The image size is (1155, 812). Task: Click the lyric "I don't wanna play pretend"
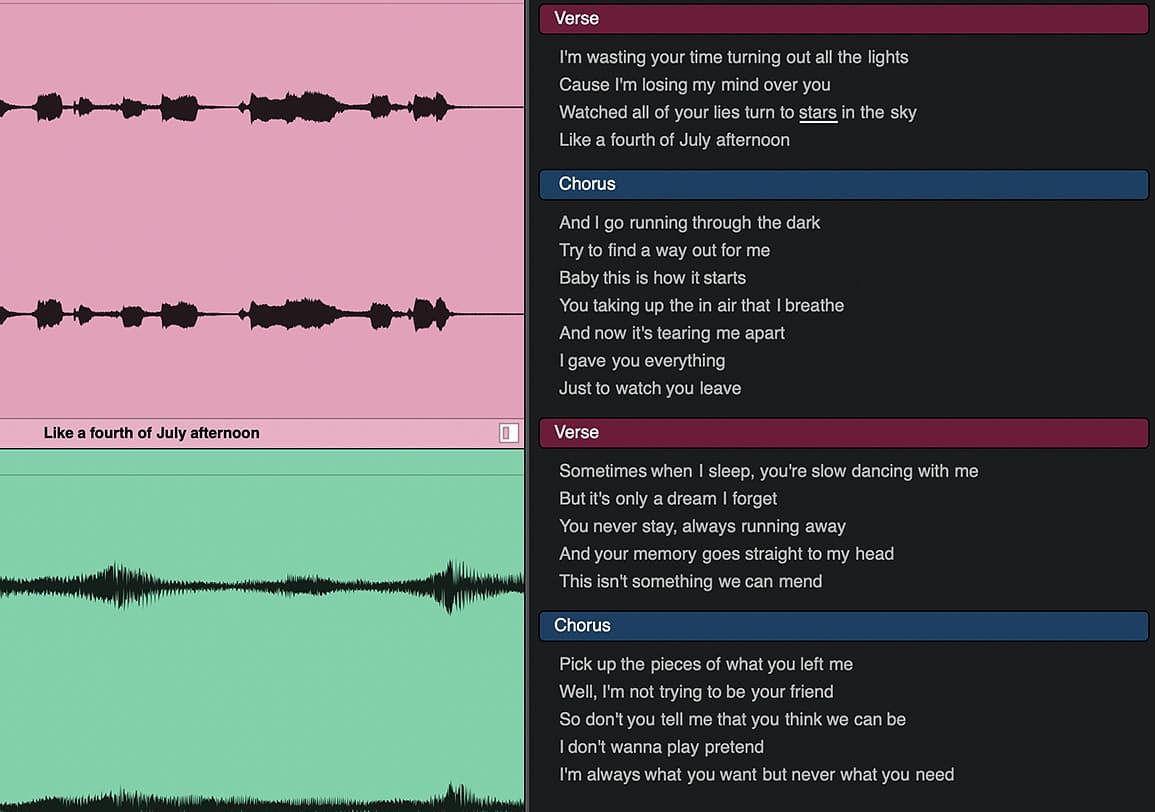(x=661, y=747)
